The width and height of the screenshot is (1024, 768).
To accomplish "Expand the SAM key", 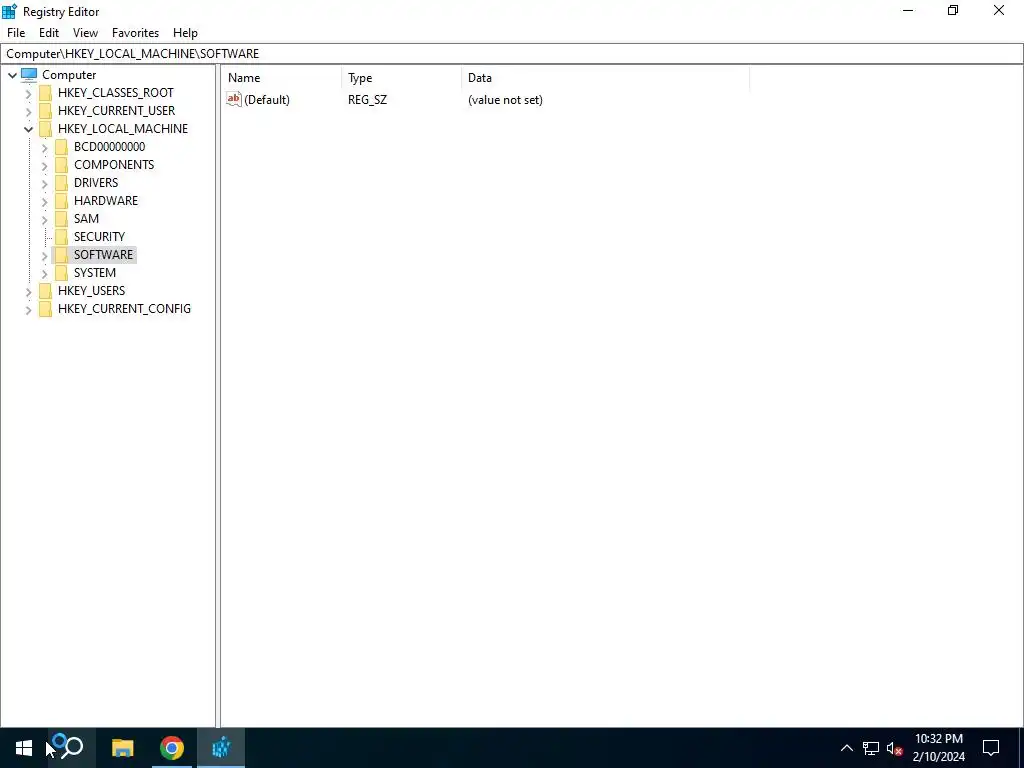I will pos(44,219).
